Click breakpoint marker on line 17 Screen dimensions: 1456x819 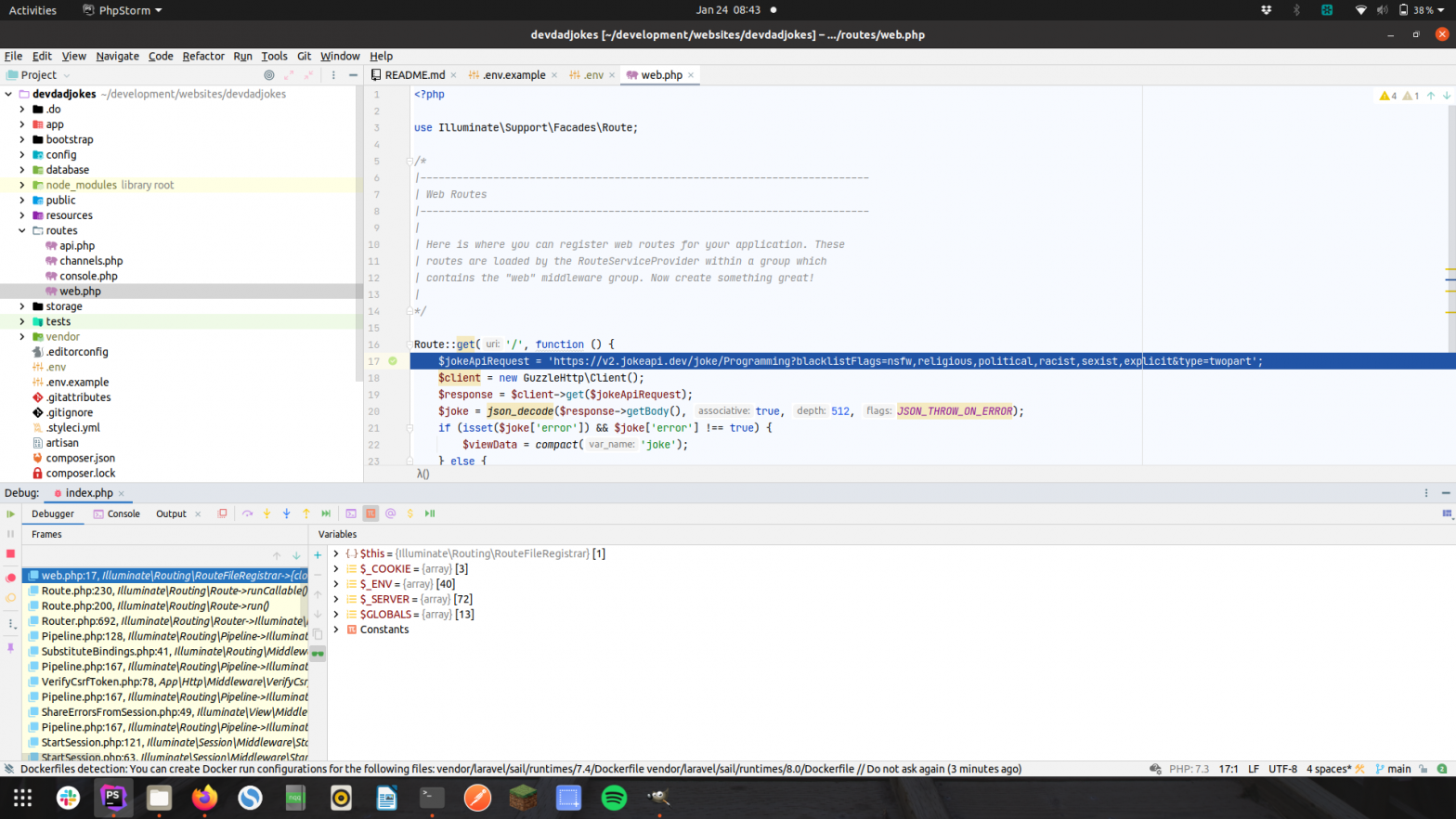tap(393, 361)
